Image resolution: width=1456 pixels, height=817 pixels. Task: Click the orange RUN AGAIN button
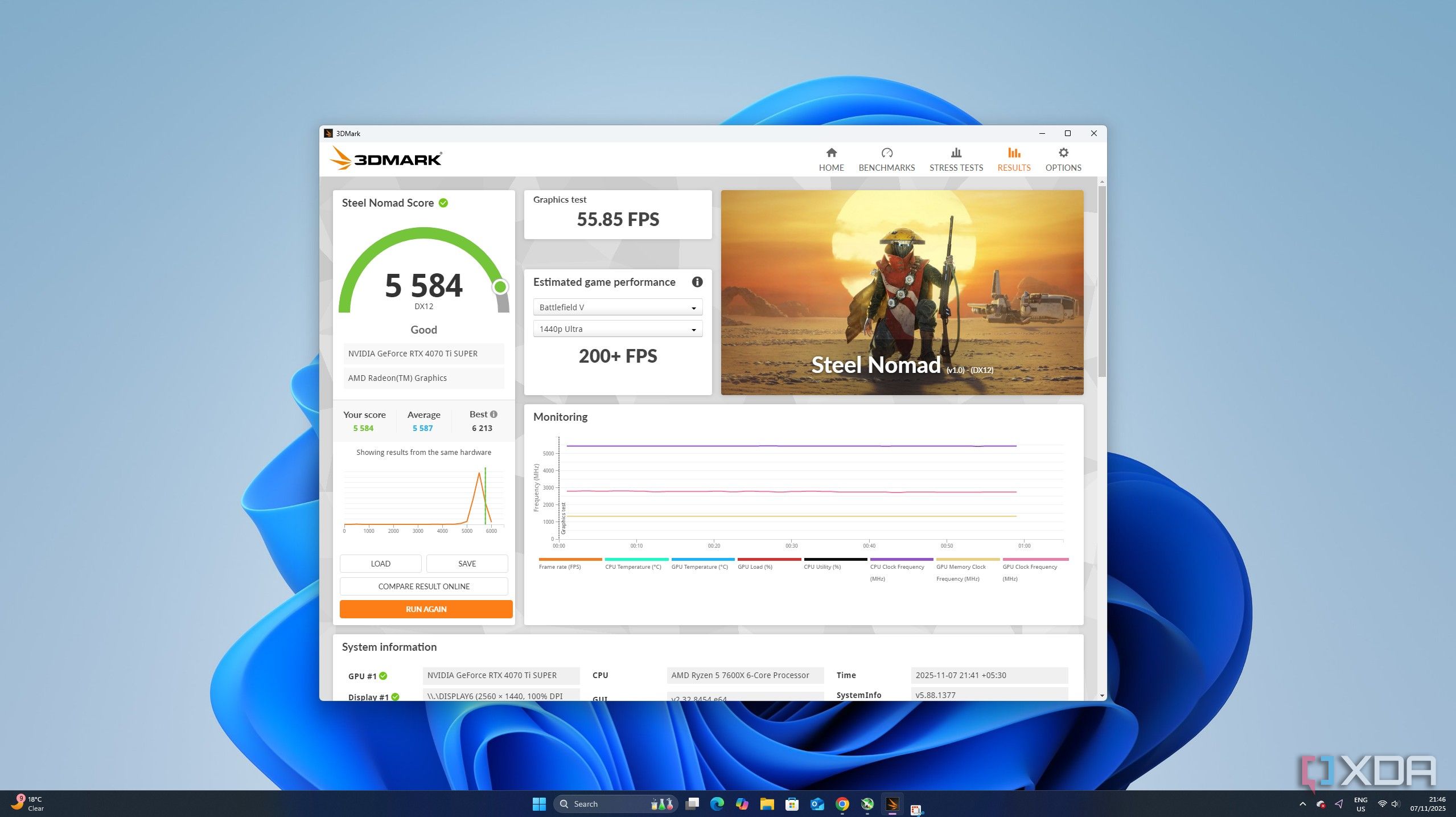pyautogui.click(x=426, y=609)
